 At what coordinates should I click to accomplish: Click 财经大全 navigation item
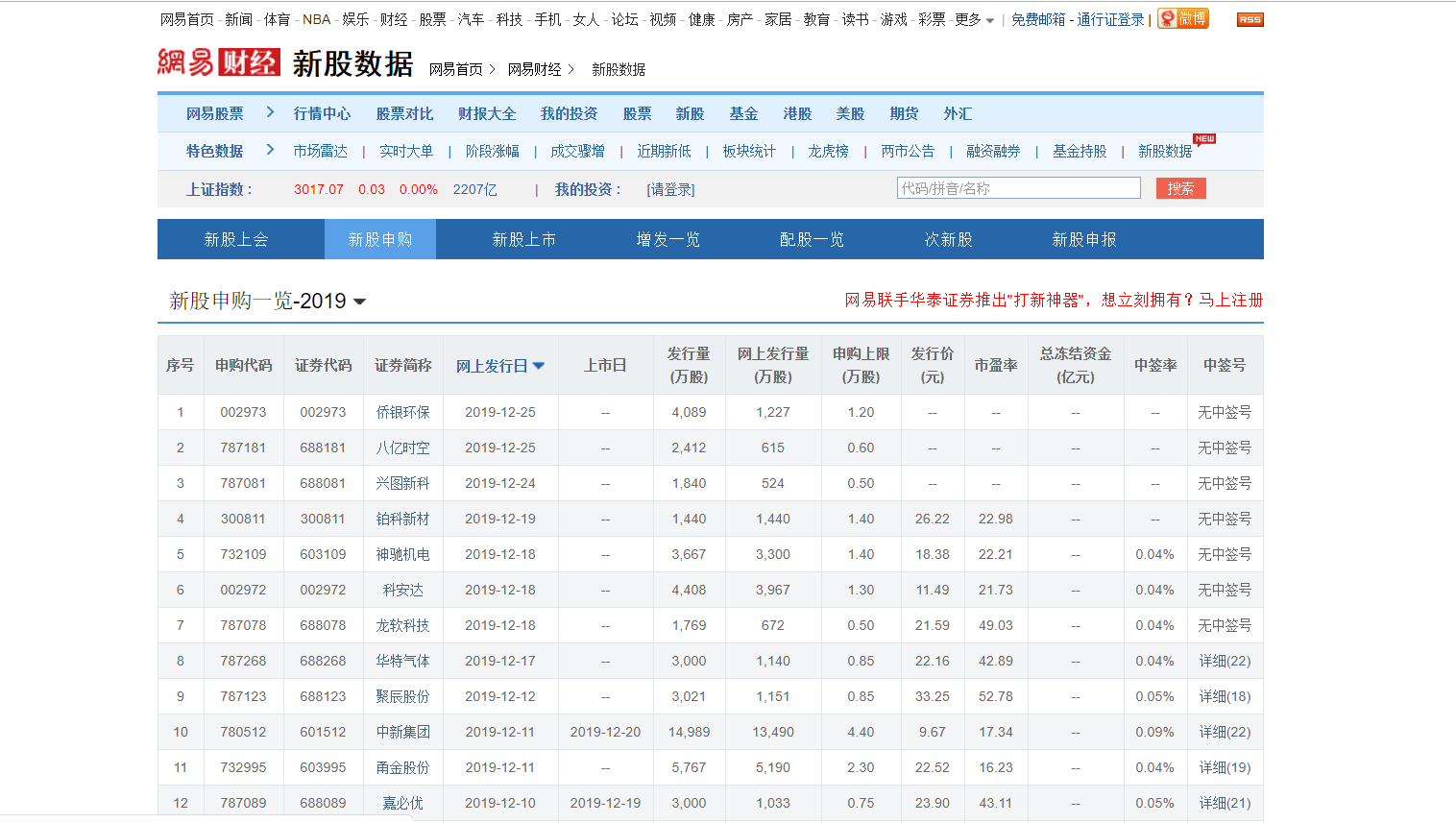click(487, 113)
